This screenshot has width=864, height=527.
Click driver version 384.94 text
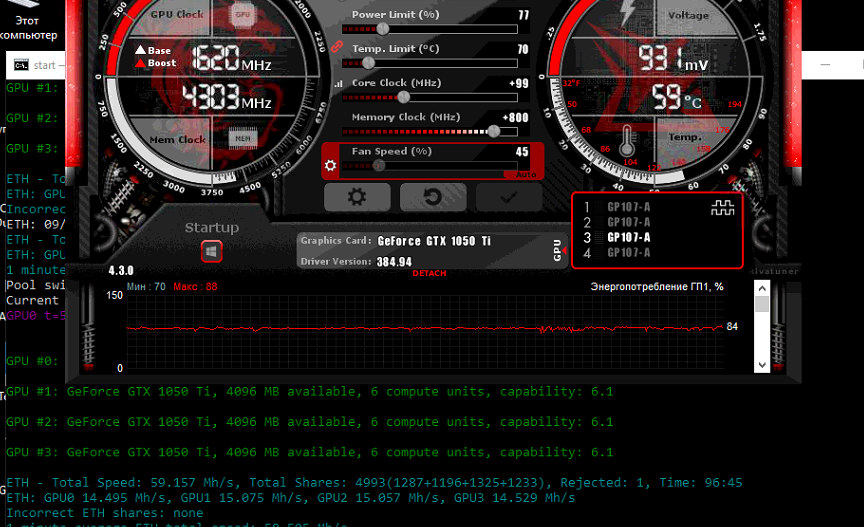coord(394,262)
